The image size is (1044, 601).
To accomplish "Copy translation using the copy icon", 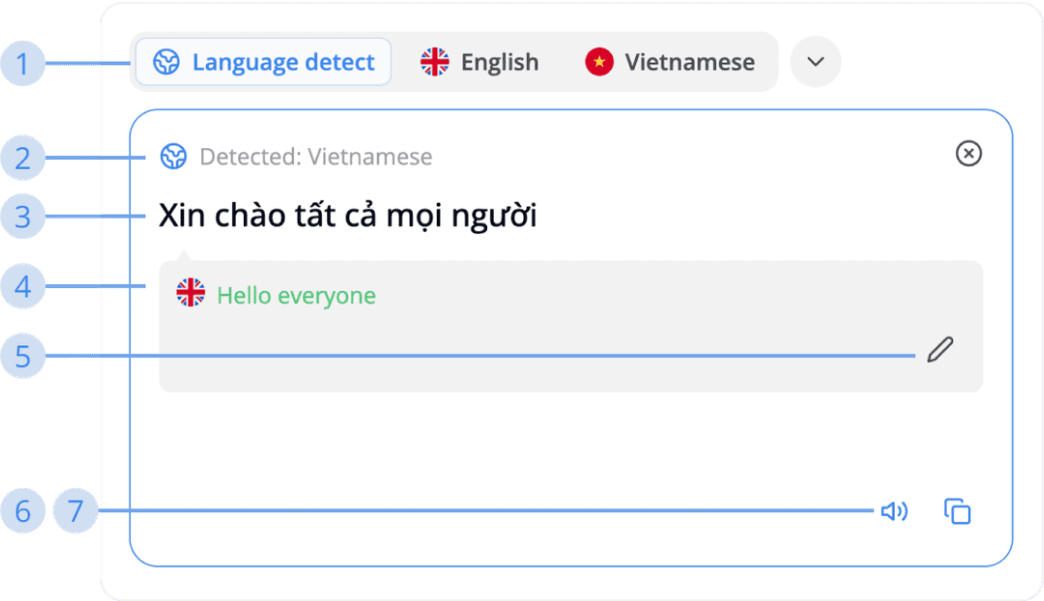I will 957,511.
